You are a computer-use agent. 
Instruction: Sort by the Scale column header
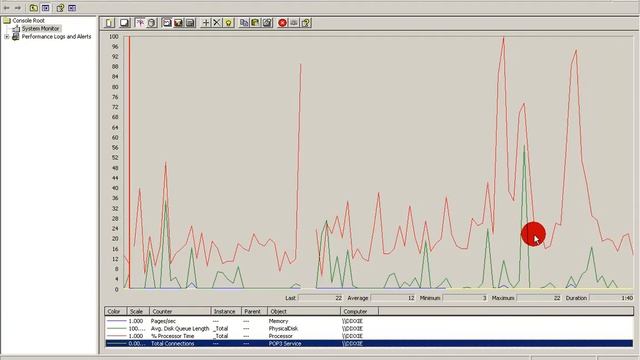[x=138, y=311]
